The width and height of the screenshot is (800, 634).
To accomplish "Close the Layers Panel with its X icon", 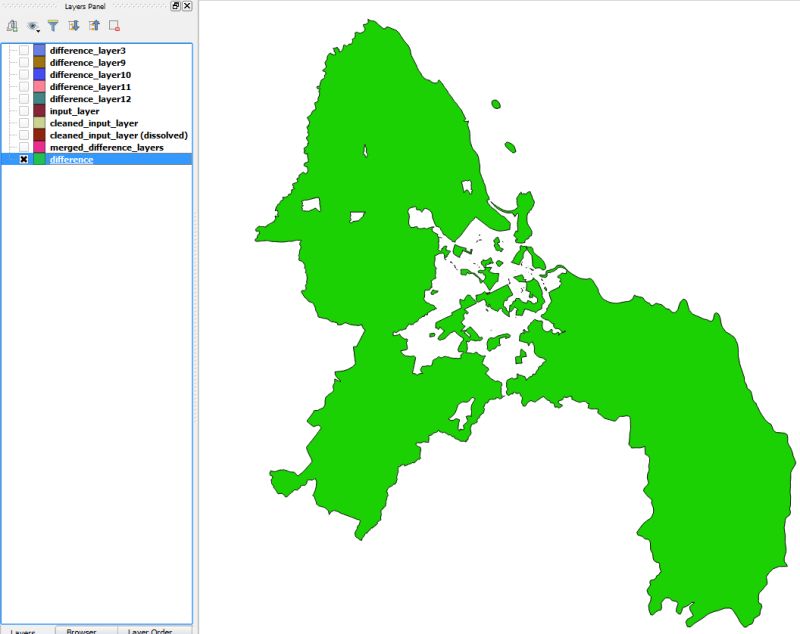I will coord(186,6).
